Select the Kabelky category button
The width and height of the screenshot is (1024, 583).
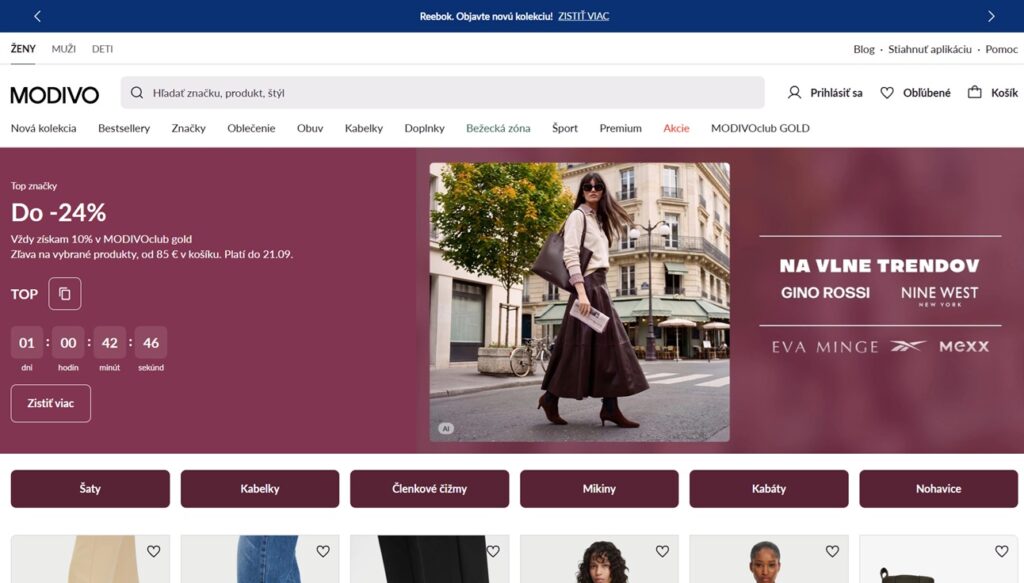[x=260, y=488]
